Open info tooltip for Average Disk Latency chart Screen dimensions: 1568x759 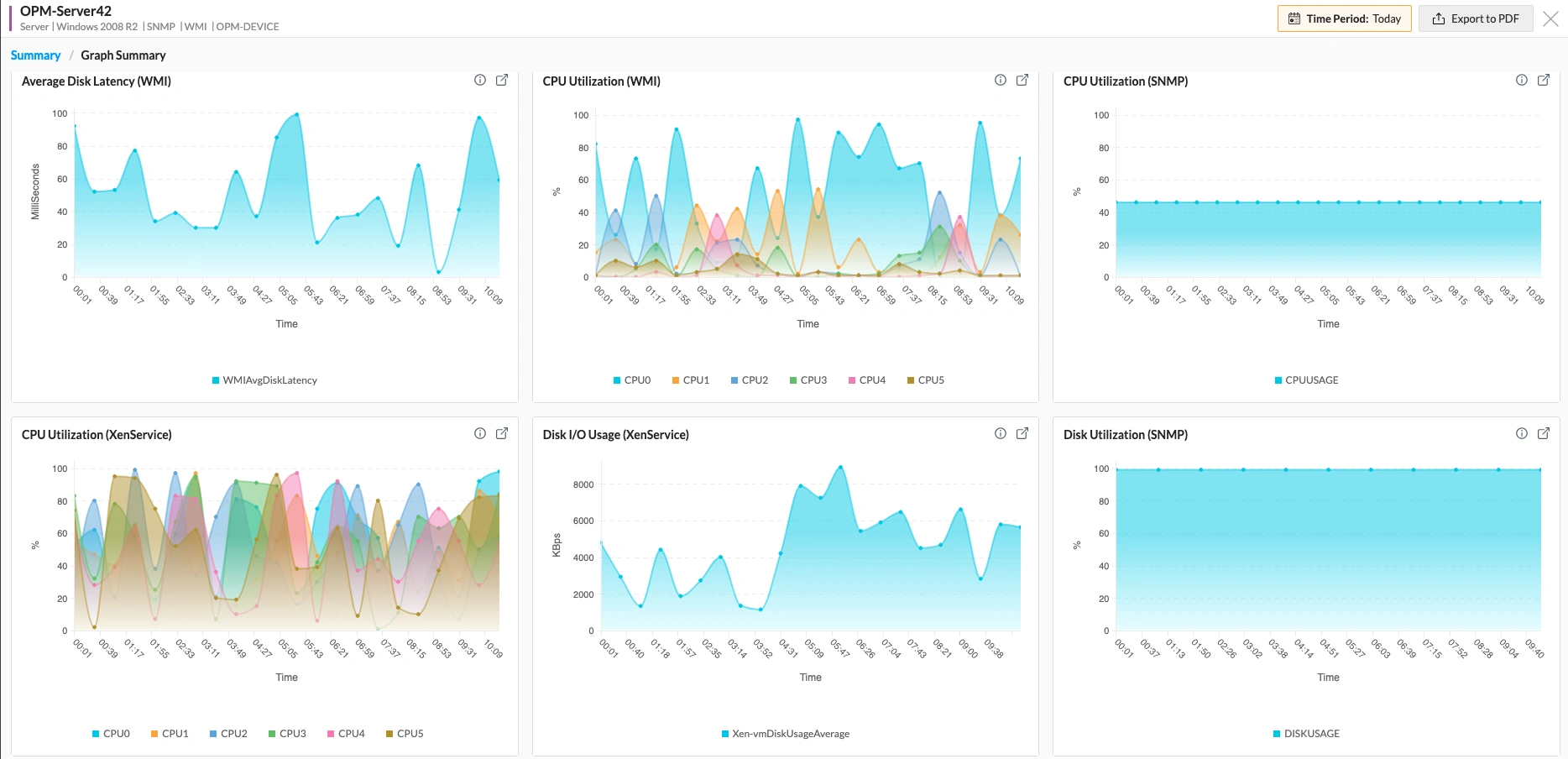coord(479,80)
